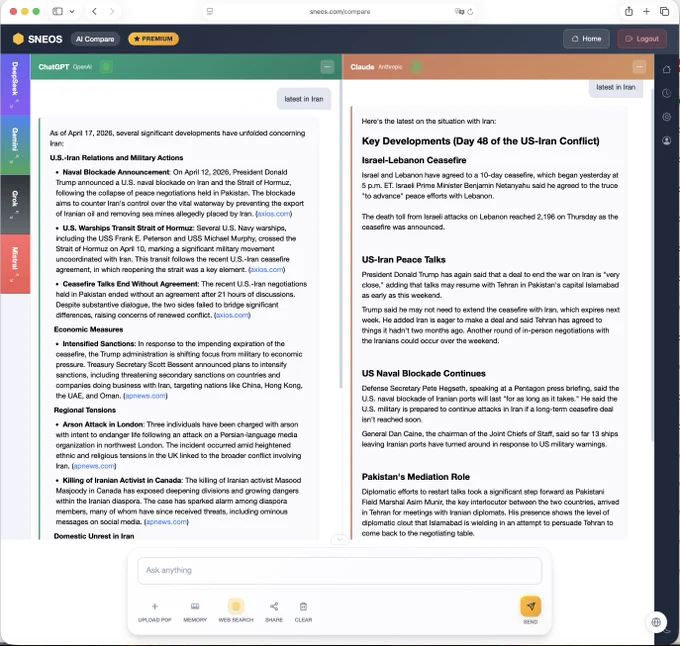Click the SNEOS hexagon logo

(x=18, y=39)
